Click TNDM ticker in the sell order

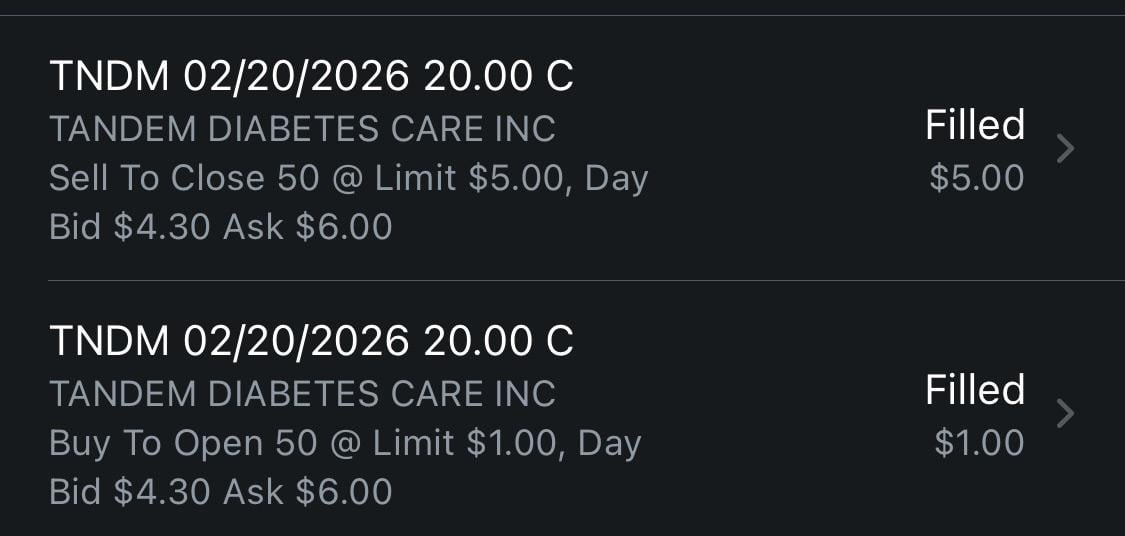click(x=109, y=77)
